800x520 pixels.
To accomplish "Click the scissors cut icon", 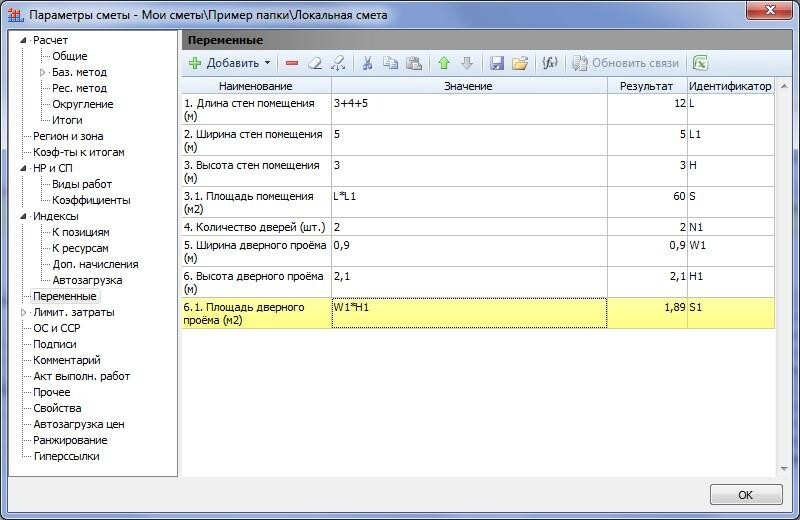I will pyautogui.click(x=367, y=63).
